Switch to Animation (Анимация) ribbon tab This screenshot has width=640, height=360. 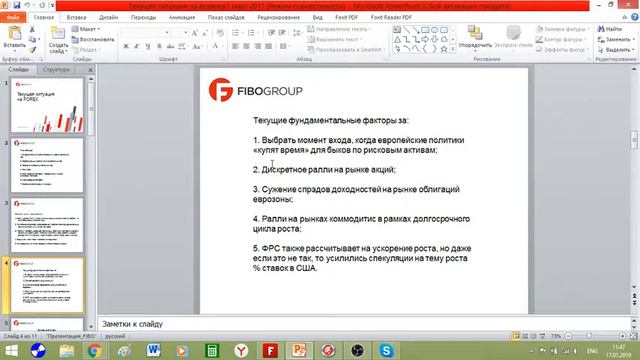pyautogui.click(x=182, y=17)
